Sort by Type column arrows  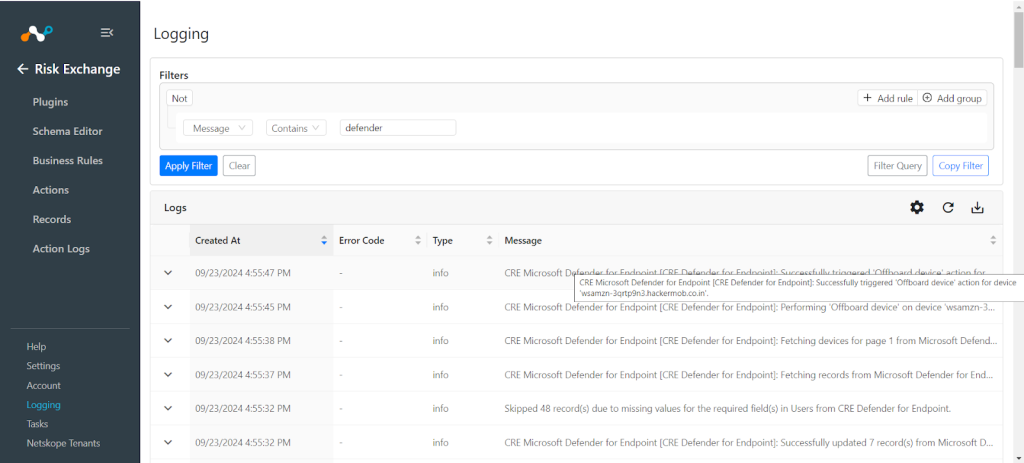pyautogui.click(x=489, y=240)
